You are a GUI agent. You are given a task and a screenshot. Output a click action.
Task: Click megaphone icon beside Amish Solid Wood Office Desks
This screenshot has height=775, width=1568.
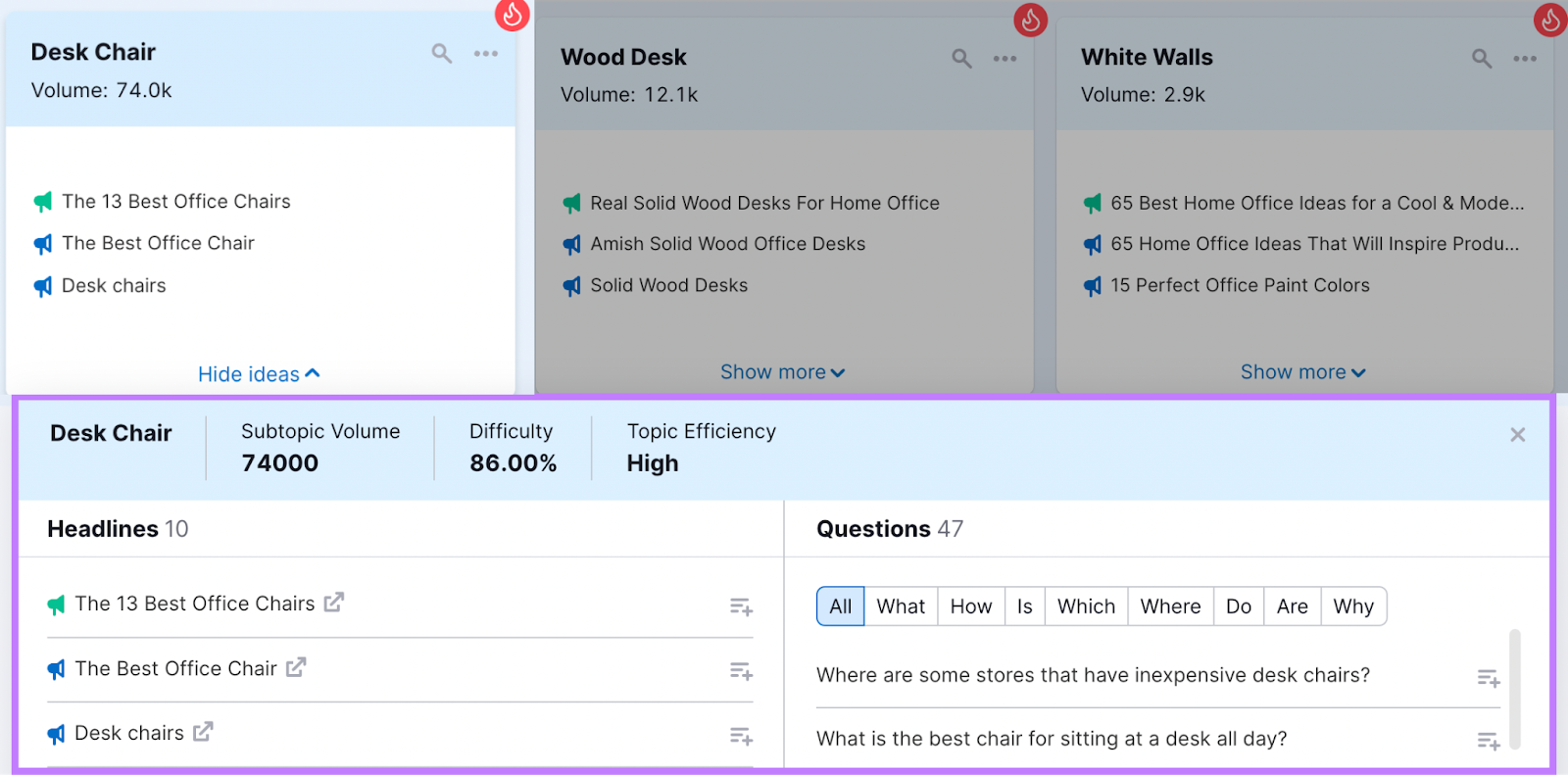coord(572,244)
